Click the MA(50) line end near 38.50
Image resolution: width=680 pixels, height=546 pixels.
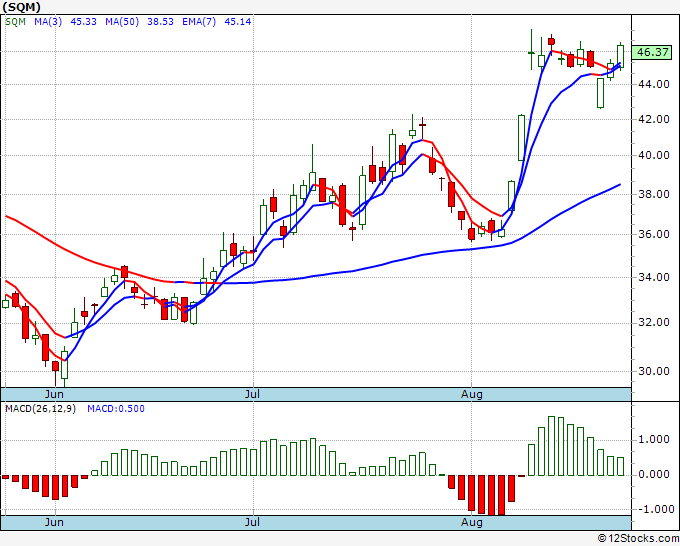(x=619, y=185)
